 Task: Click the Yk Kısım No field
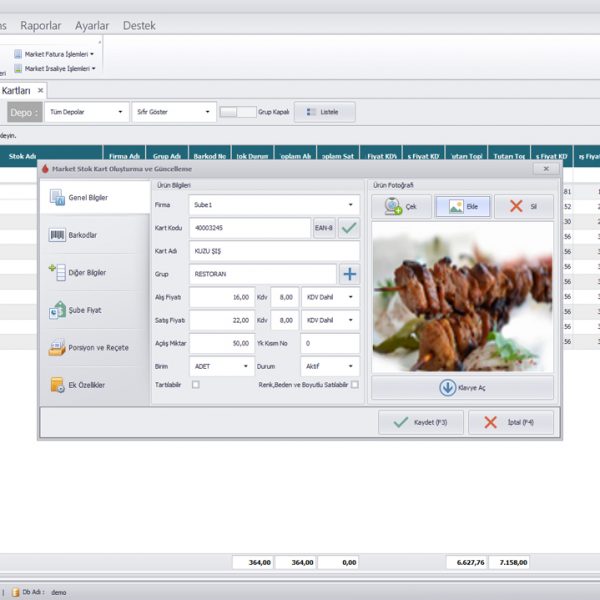pos(330,343)
